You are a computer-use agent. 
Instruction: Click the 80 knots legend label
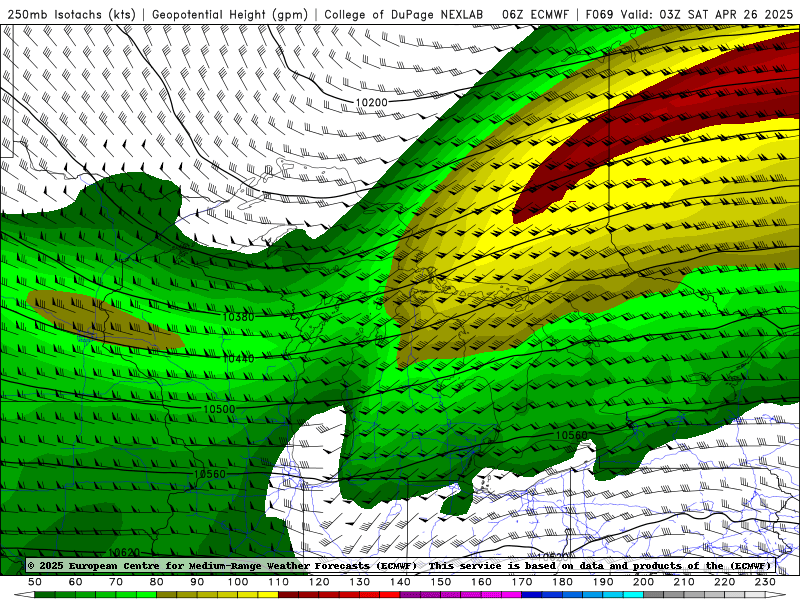pos(157,582)
